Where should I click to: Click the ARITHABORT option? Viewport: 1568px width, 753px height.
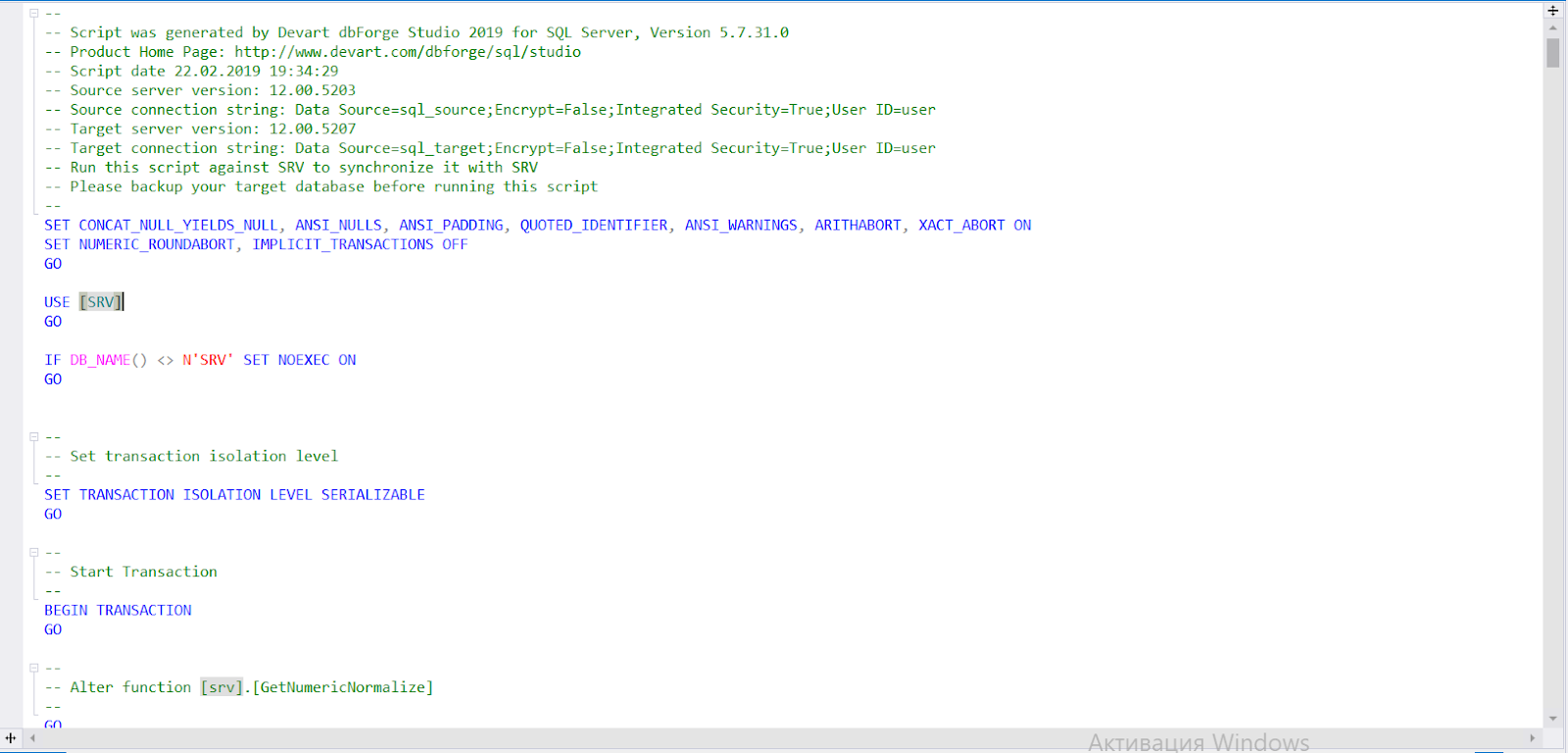(857, 226)
